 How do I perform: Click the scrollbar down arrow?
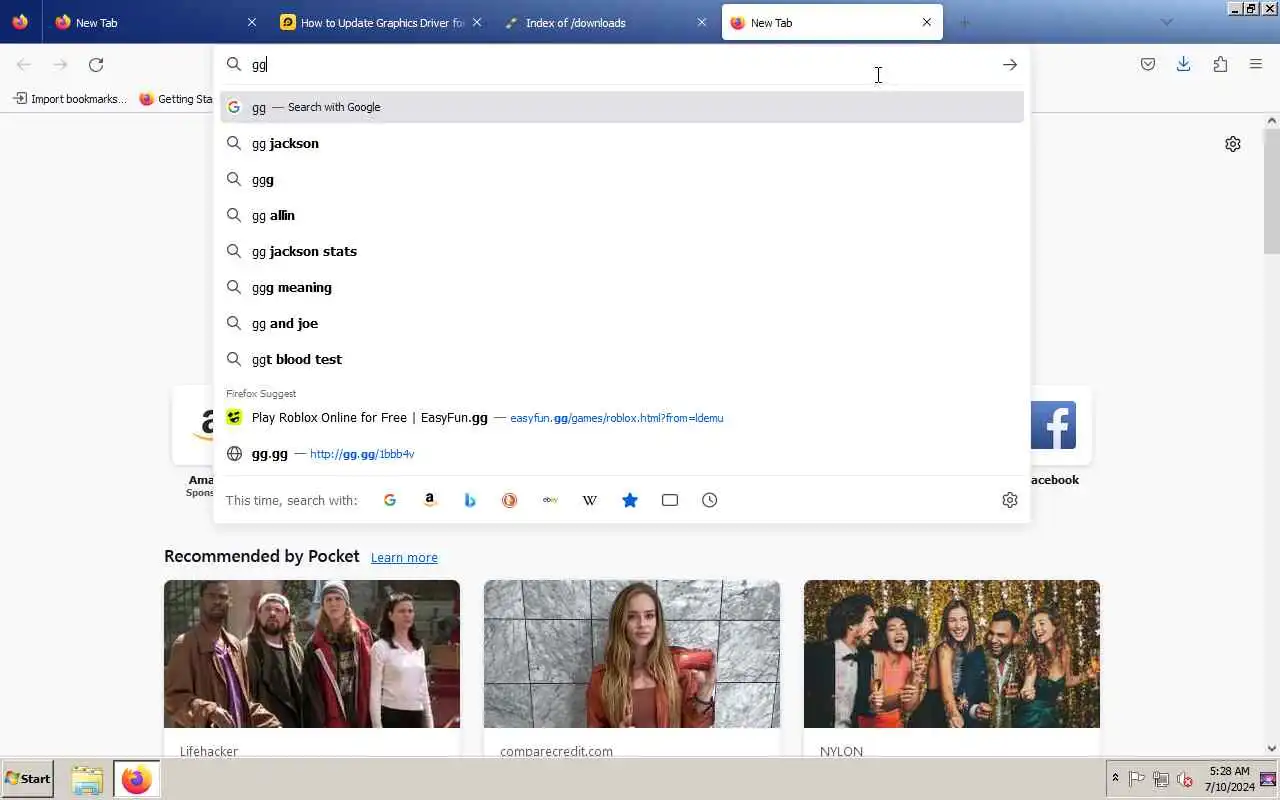[x=1272, y=748]
